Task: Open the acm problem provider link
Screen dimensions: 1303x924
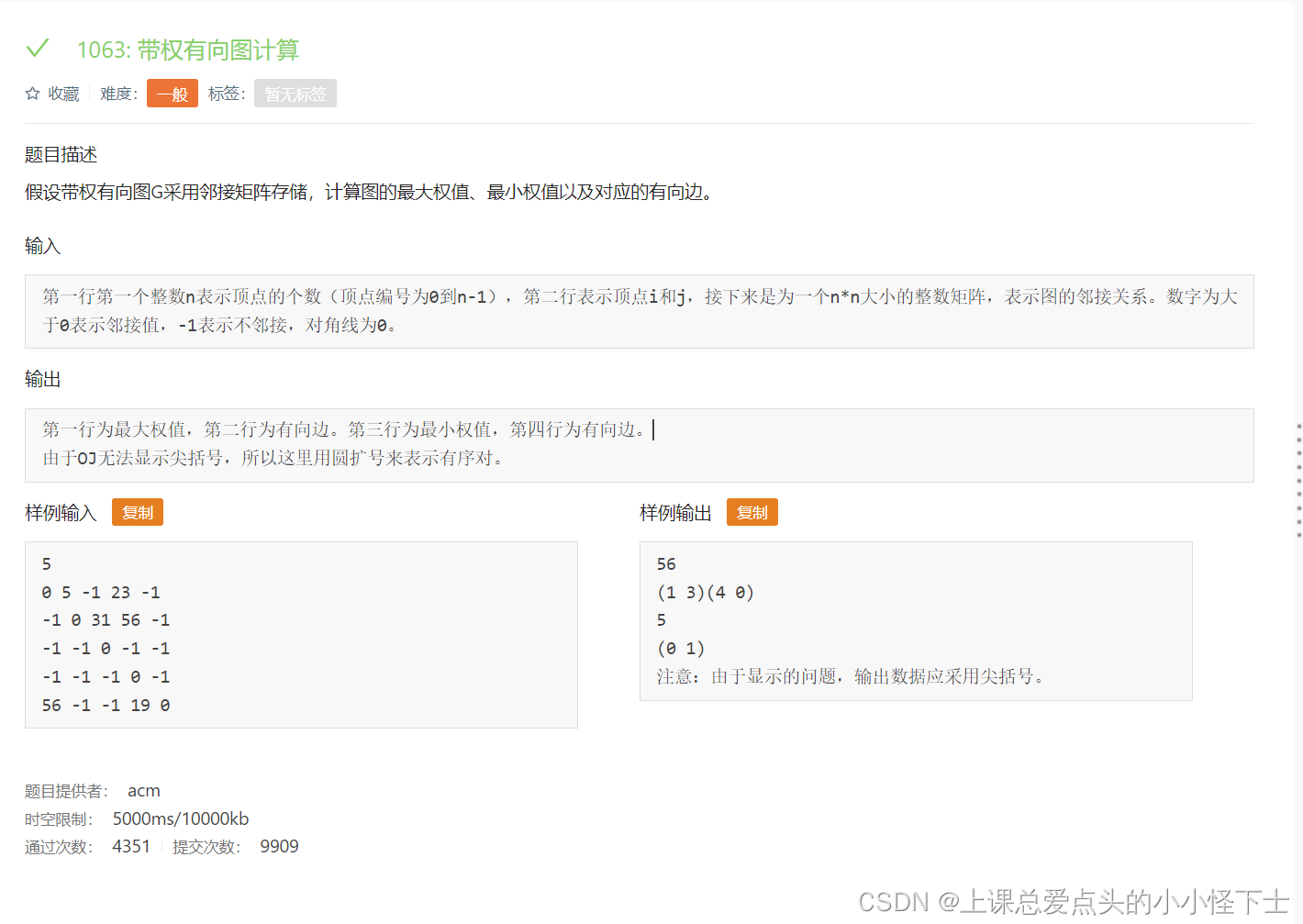Action: pyautogui.click(x=144, y=790)
